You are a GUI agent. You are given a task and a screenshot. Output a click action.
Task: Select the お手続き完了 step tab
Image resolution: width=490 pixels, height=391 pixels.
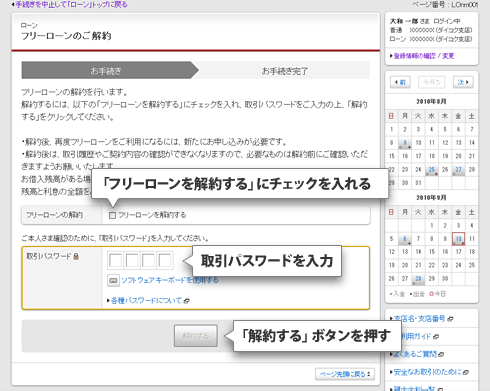pyautogui.click(x=284, y=70)
